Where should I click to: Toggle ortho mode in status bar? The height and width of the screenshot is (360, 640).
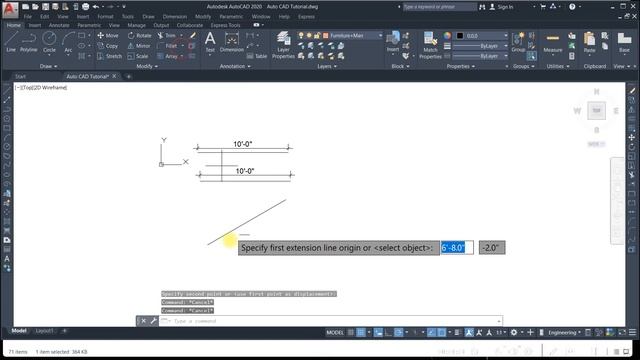pos(388,332)
